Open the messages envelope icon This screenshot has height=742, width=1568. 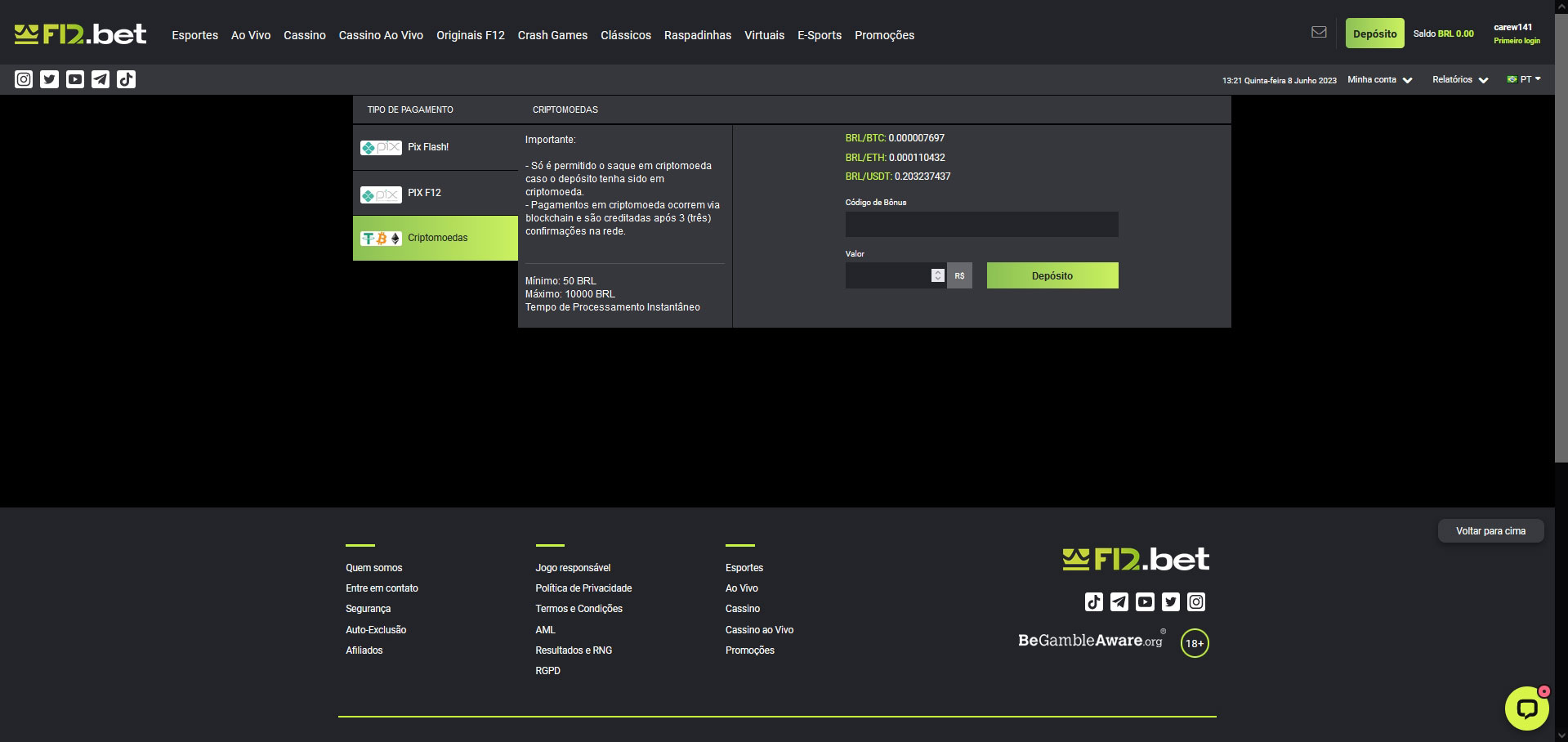pyautogui.click(x=1319, y=32)
